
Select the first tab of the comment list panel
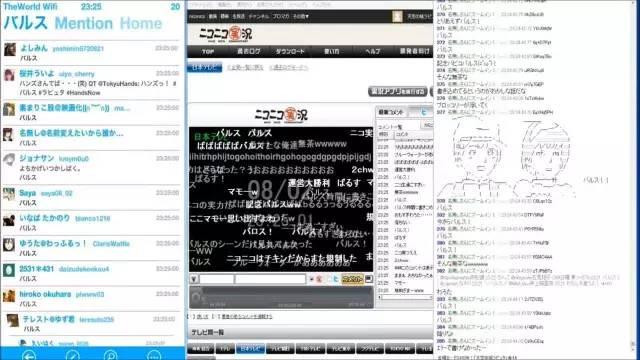point(391,112)
